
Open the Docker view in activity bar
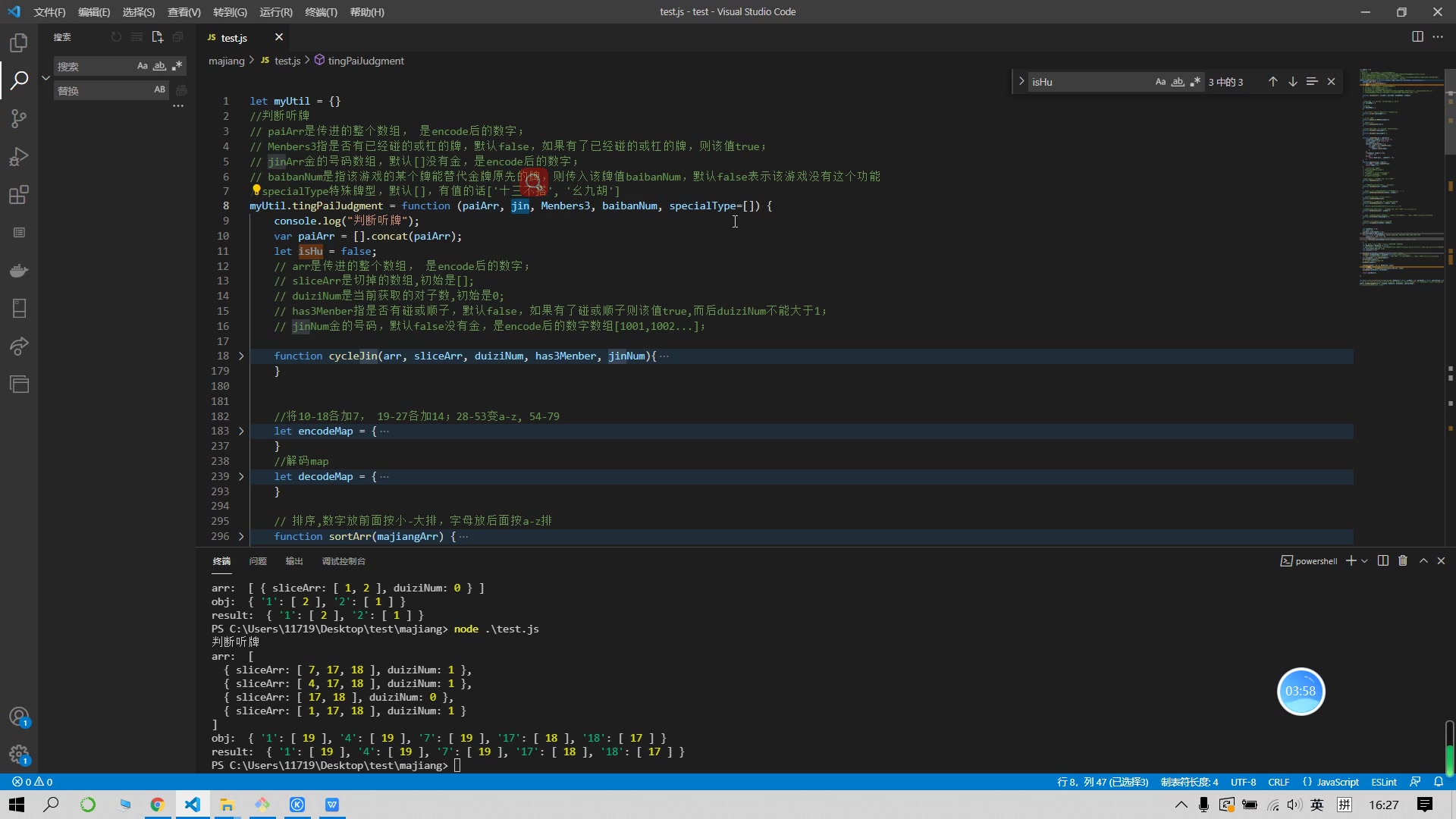19,271
